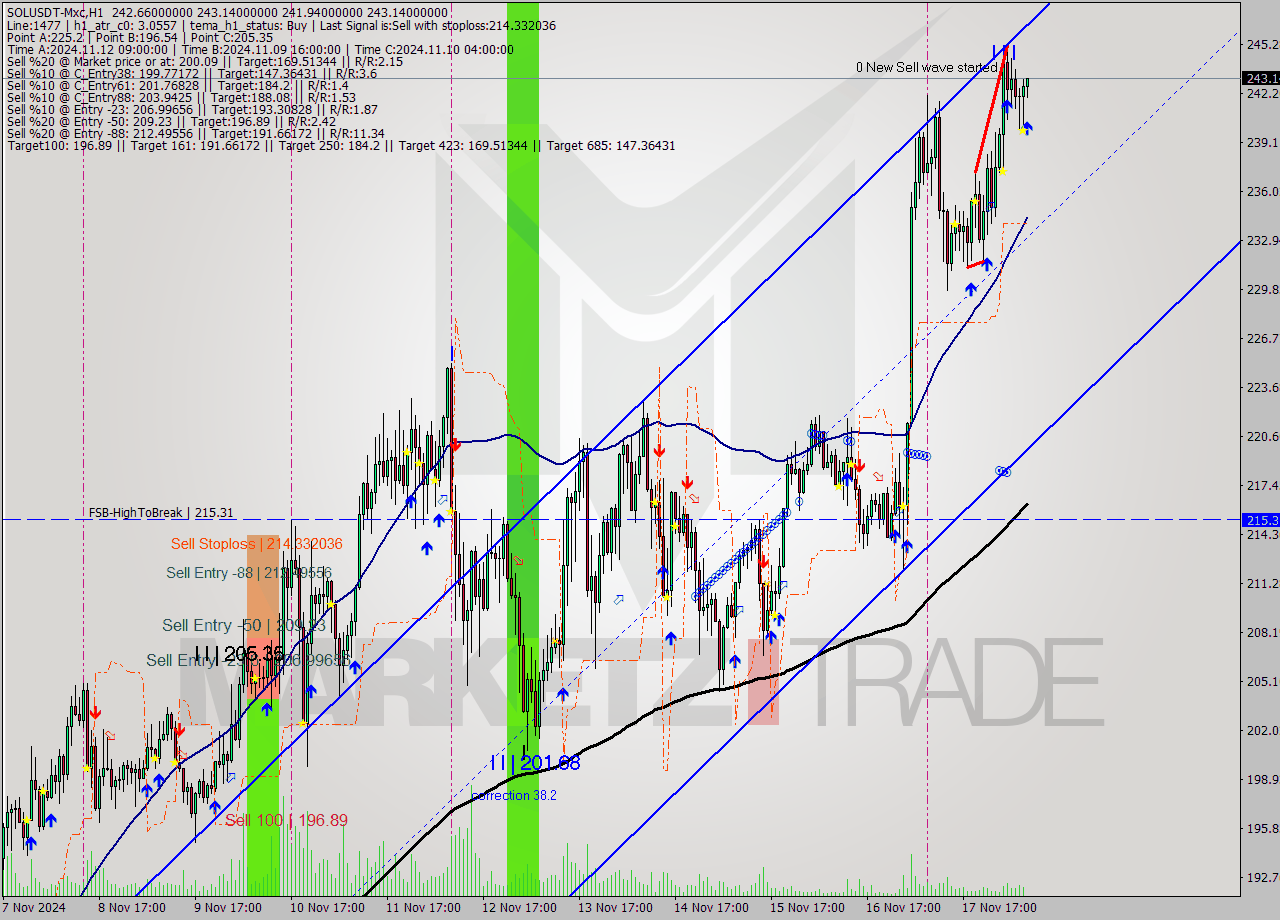Screen dimensions: 1280x920
Task: Select the 220.6 price axis label
Action: [1262, 436]
